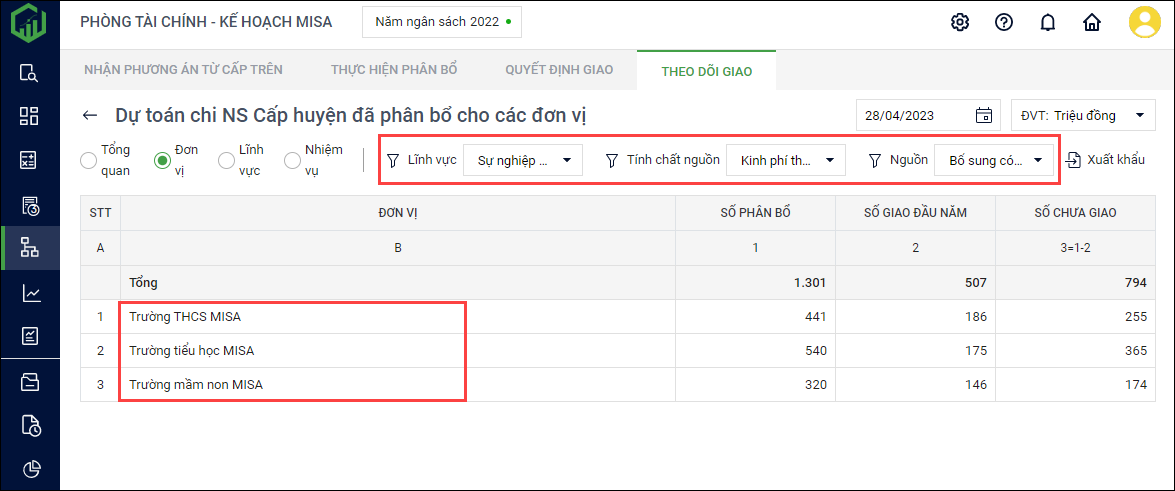
Task: Click the STT column header
Action: pos(100,213)
